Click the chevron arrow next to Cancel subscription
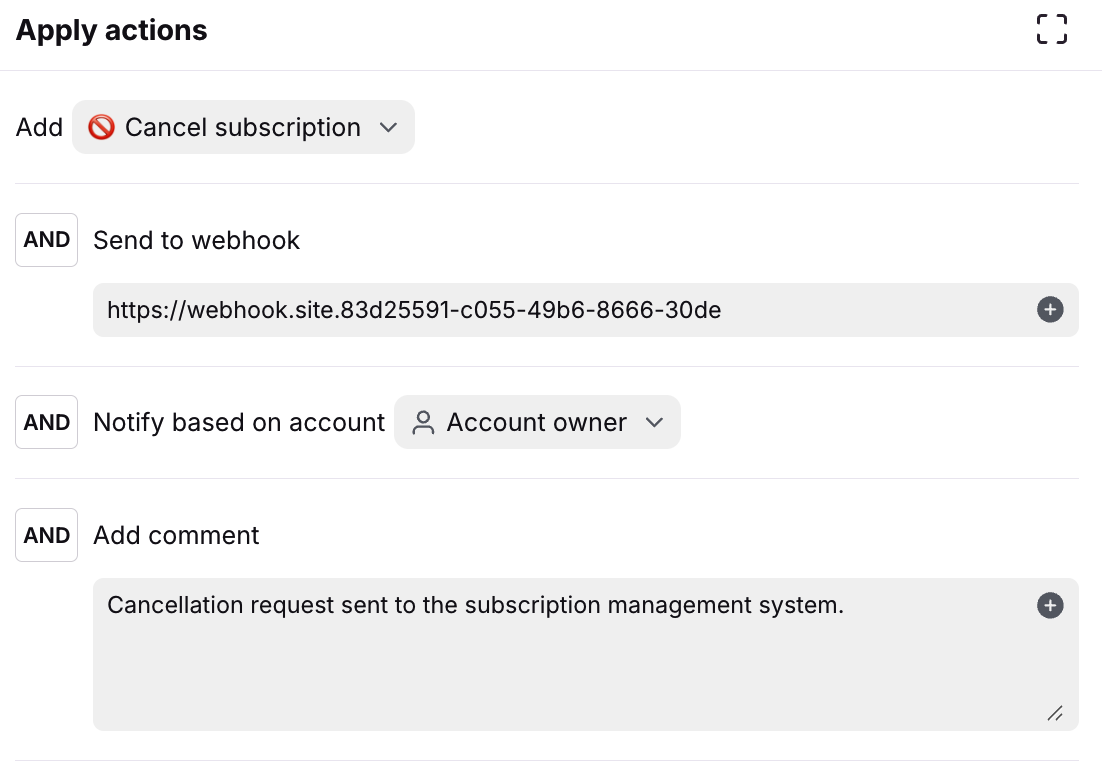This screenshot has height=780, width=1102. [389, 128]
